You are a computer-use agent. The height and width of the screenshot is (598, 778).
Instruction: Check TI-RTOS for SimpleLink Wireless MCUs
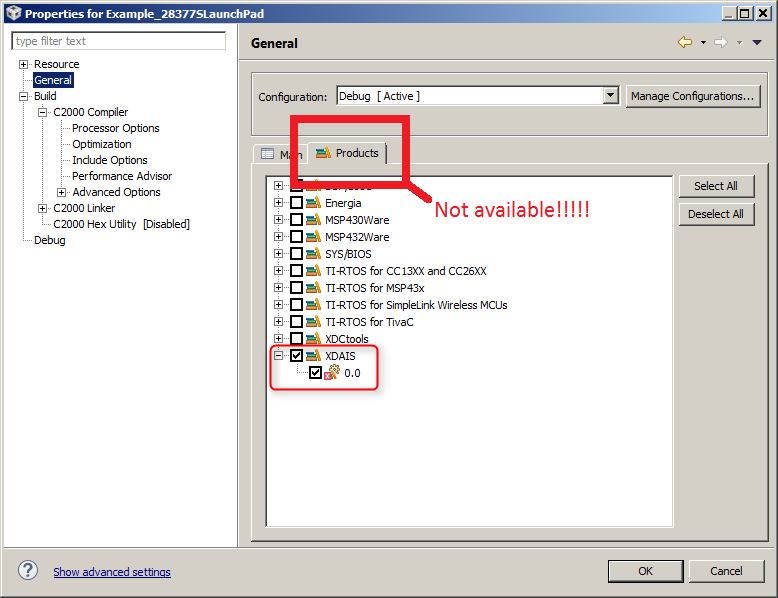click(296, 304)
